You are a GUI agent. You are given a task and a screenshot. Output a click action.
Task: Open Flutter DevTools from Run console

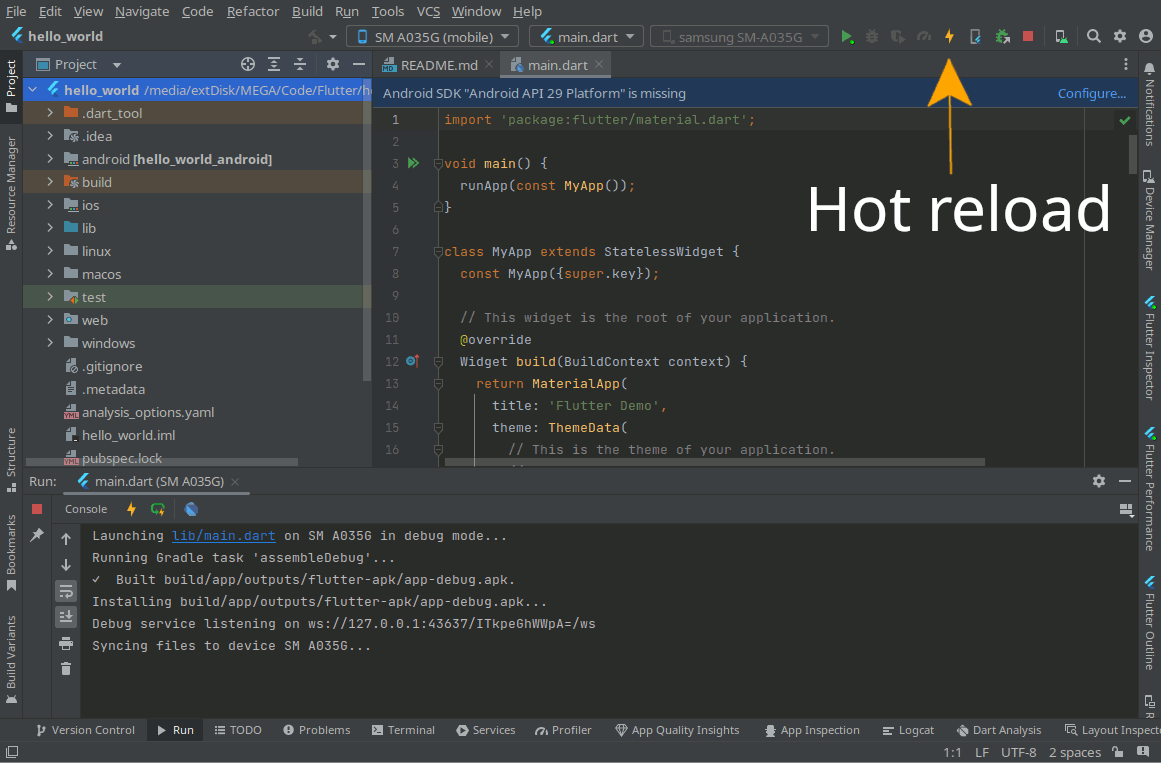191,509
